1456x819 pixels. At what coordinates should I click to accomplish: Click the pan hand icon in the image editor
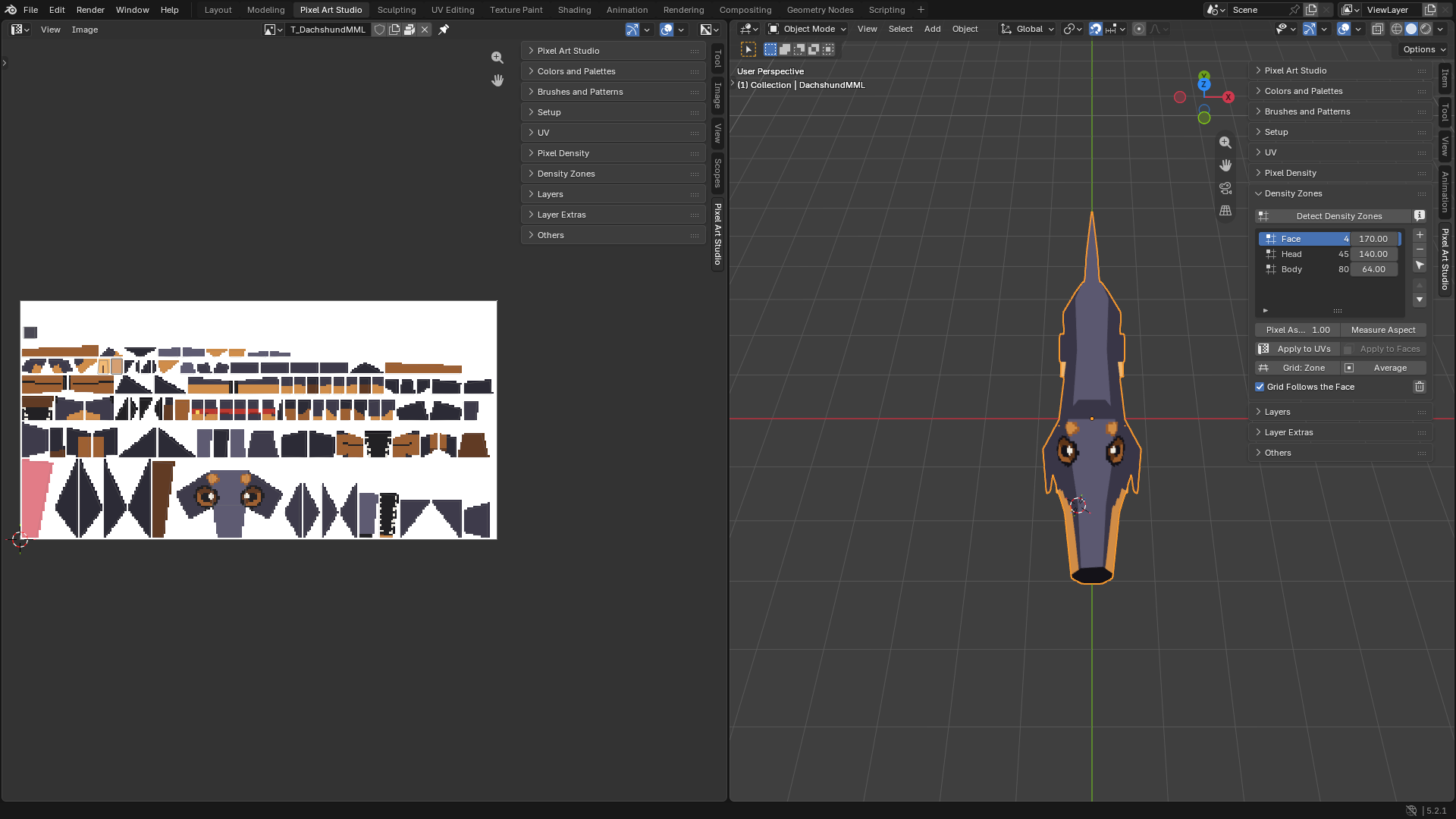tap(497, 80)
